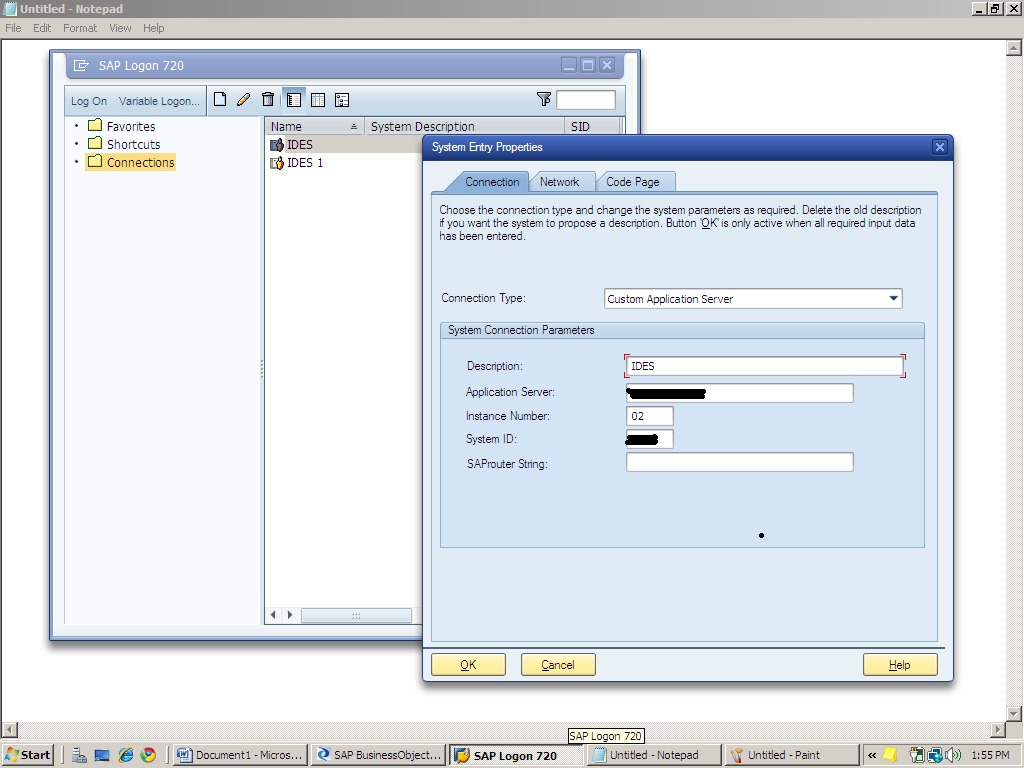This screenshot has width=1024, height=768.
Task: Click Notepad vertical scrollbar down arrow
Action: 1014,713
